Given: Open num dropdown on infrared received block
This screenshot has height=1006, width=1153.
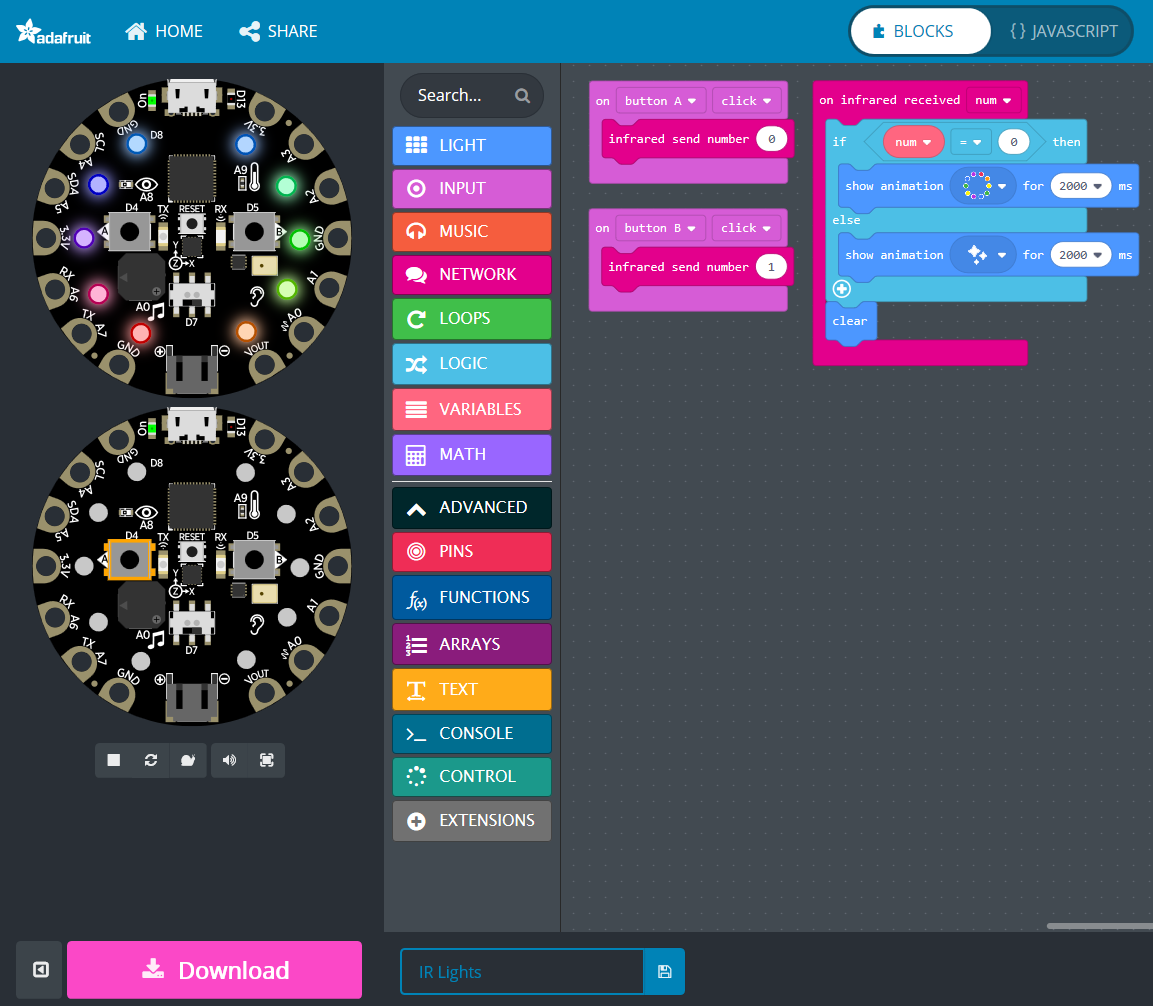Looking at the screenshot, I should point(993,100).
